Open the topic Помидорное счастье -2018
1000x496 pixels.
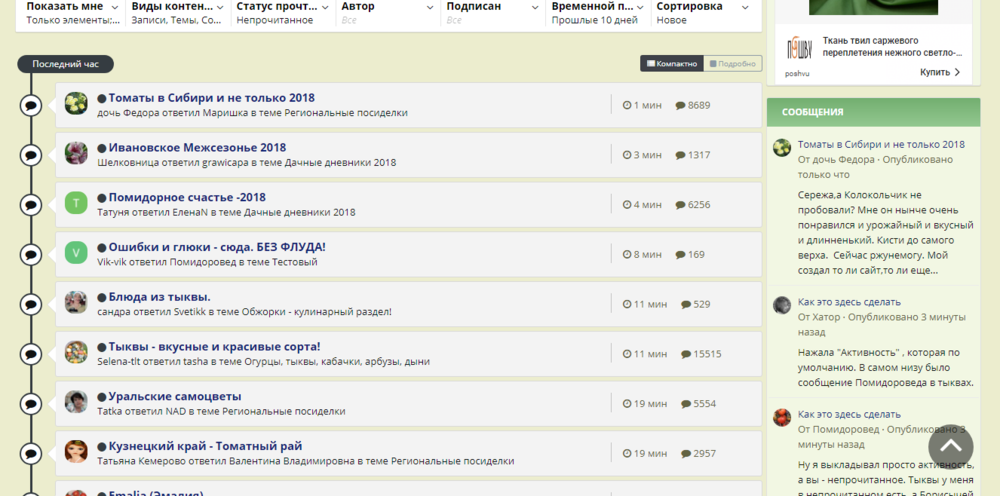pos(187,197)
